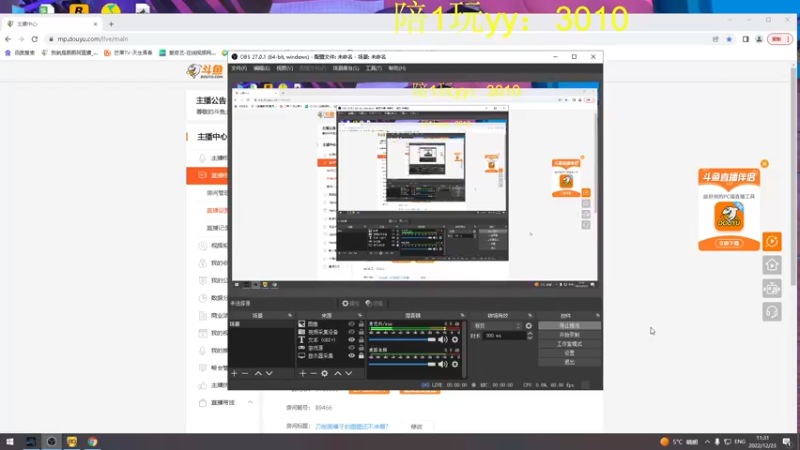The width and height of the screenshot is (800, 450).
Task: Open the OBS 视图(V) menu
Action: (x=285, y=68)
